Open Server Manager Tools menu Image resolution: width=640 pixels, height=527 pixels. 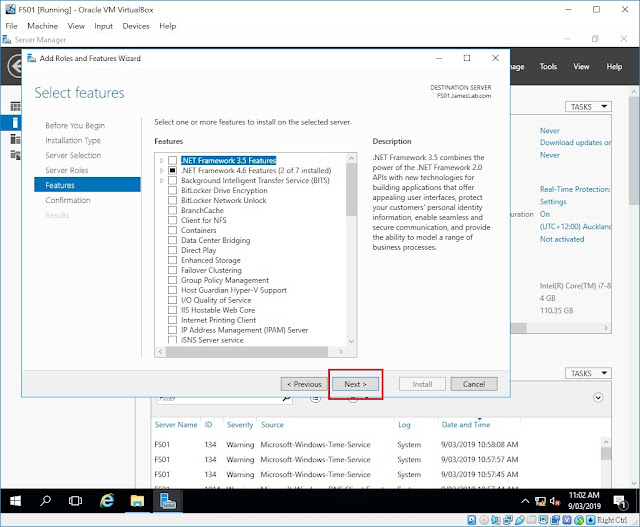pos(548,67)
